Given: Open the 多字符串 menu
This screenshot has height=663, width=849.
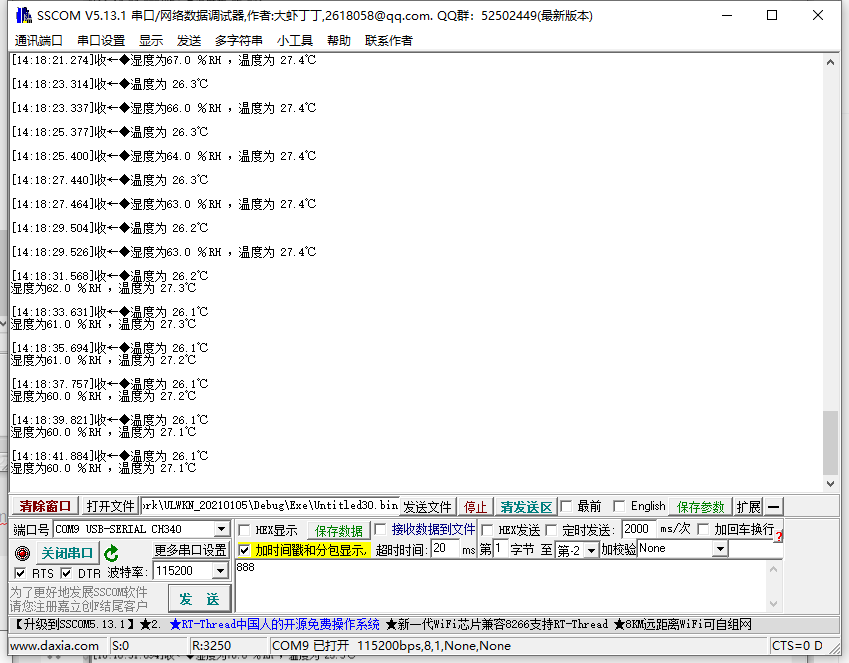Looking at the screenshot, I should point(239,41).
